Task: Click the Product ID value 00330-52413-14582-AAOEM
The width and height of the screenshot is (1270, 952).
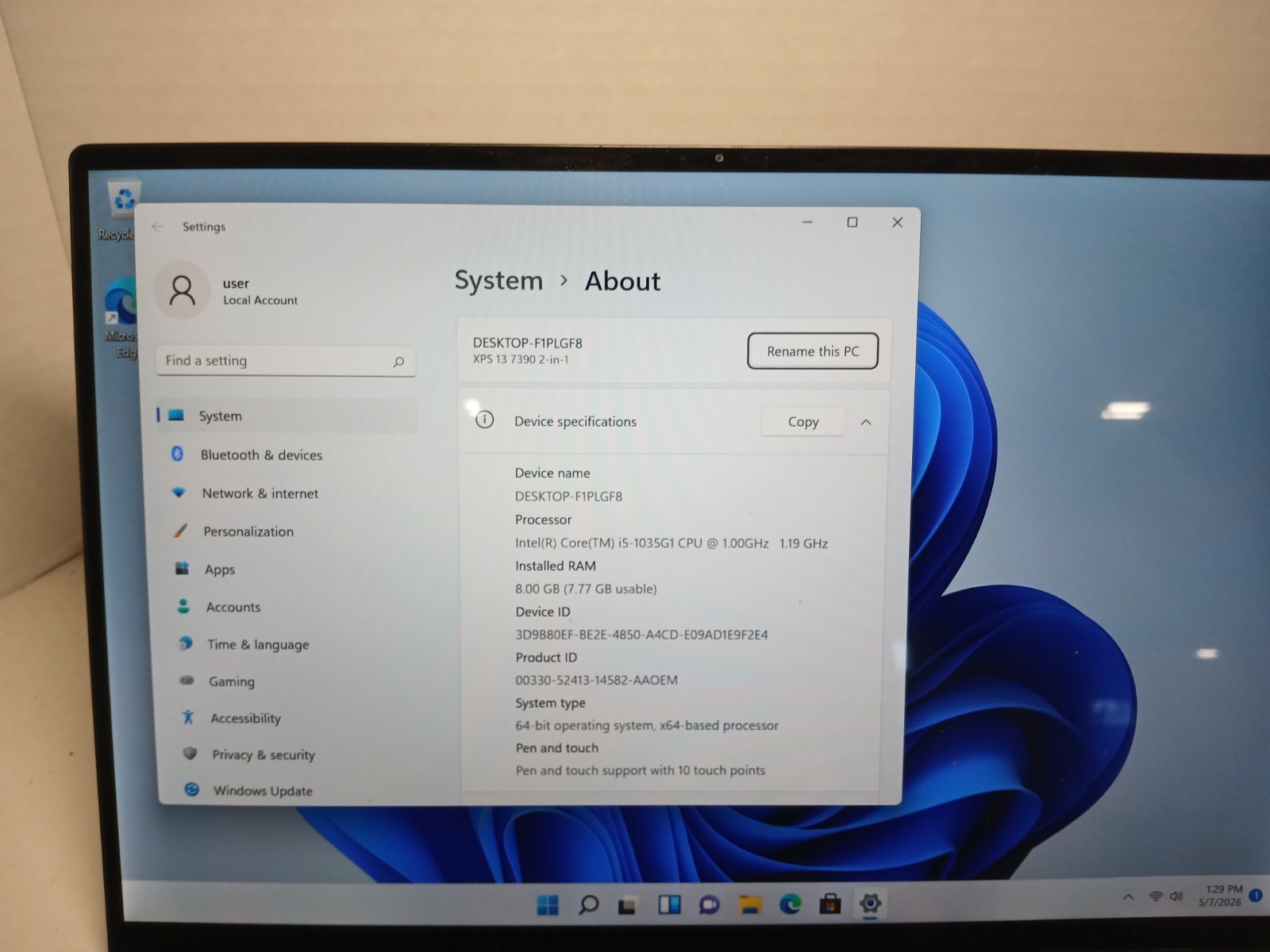Action: (x=596, y=680)
